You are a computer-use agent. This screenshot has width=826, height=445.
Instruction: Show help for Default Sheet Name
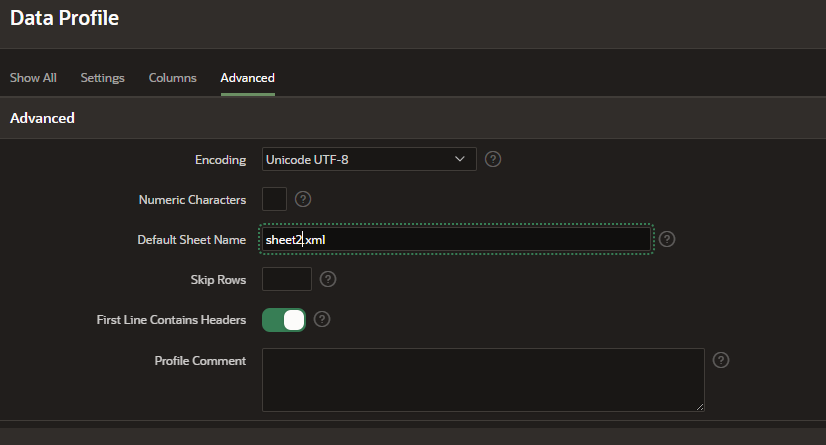(667, 239)
